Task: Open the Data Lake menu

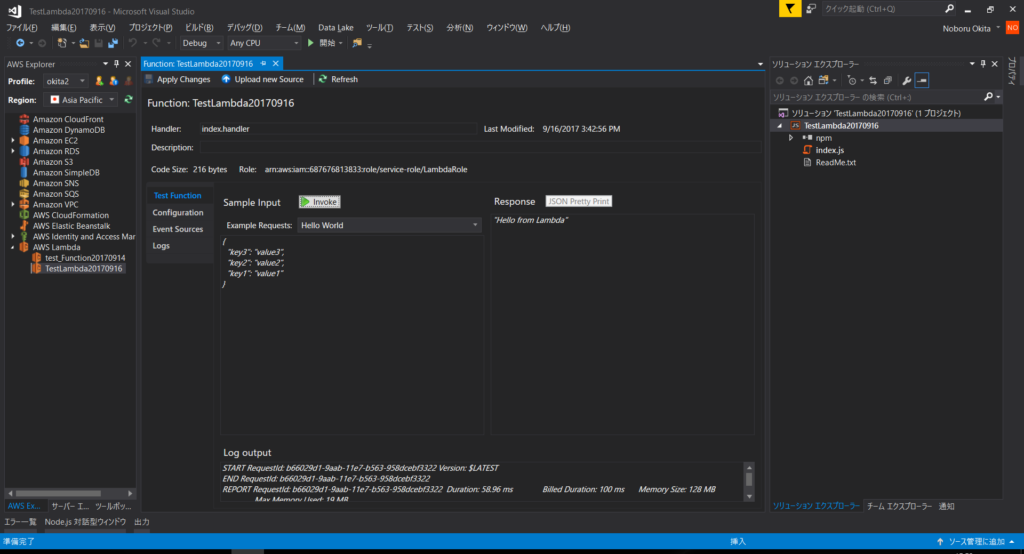Action: [336, 27]
